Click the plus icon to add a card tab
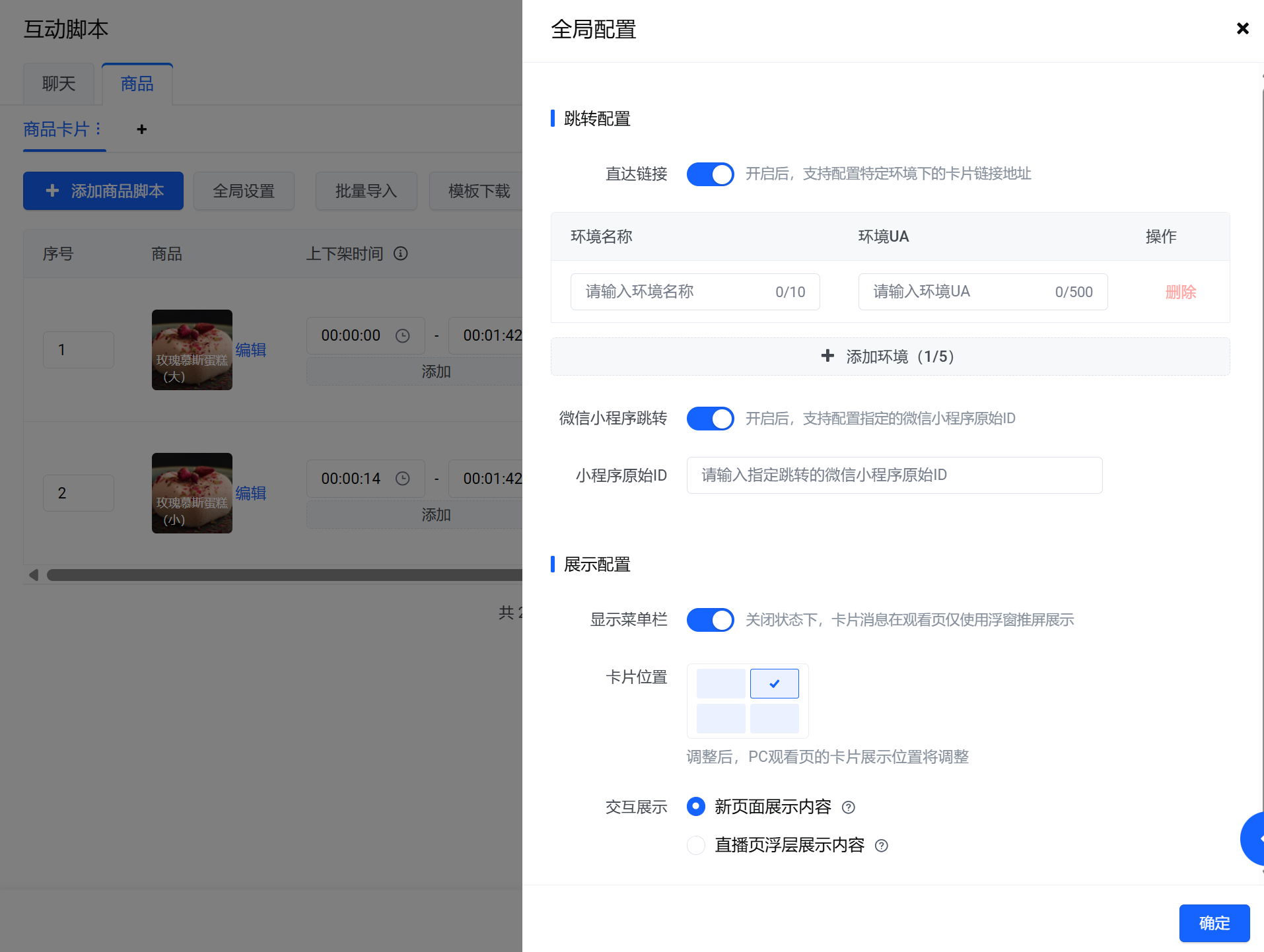The width and height of the screenshot is (1264, 952). coord(141,129)
